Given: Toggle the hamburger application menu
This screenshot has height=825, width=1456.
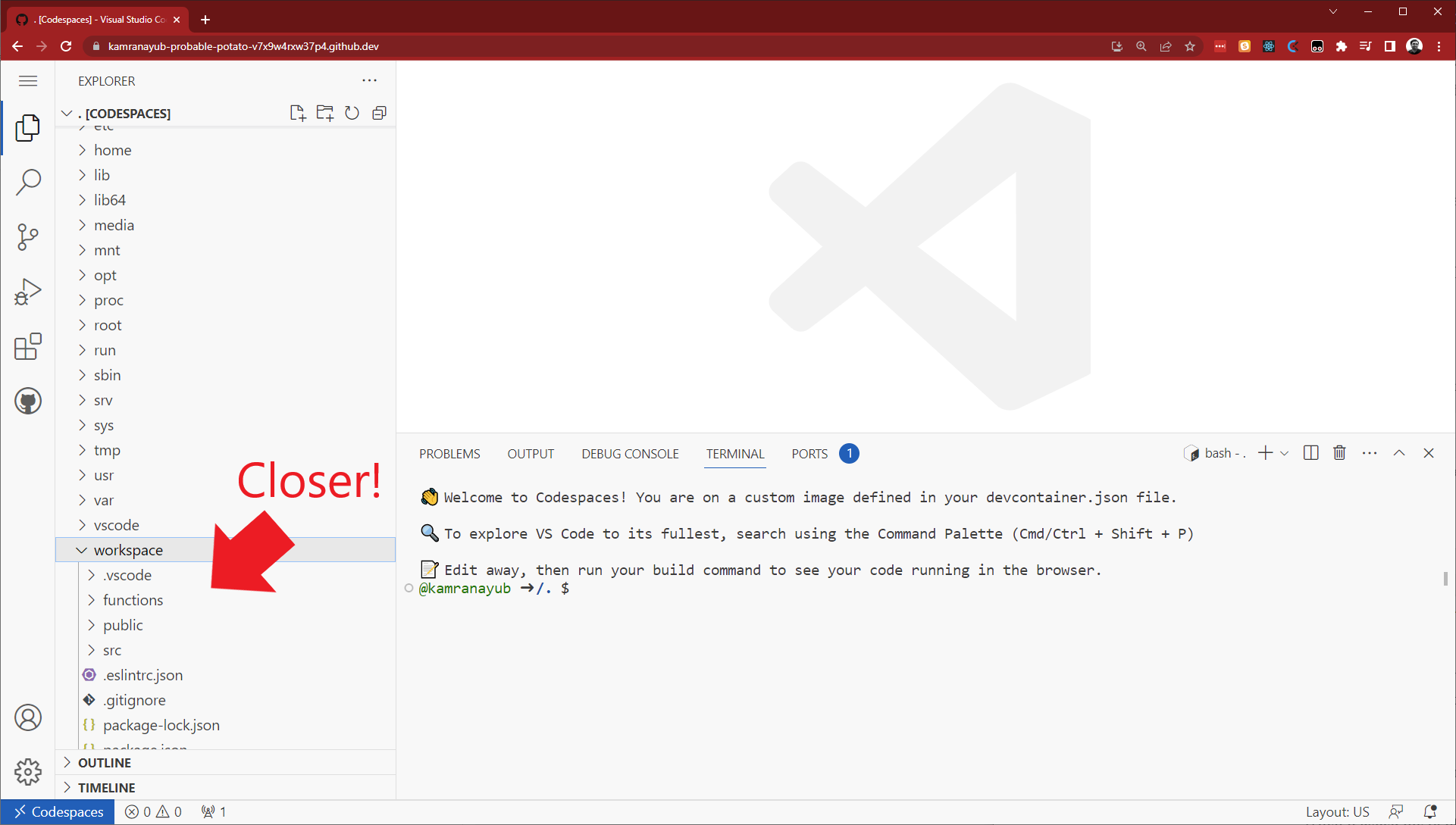Looking at the screenshot, I should [x=28, y=81].
